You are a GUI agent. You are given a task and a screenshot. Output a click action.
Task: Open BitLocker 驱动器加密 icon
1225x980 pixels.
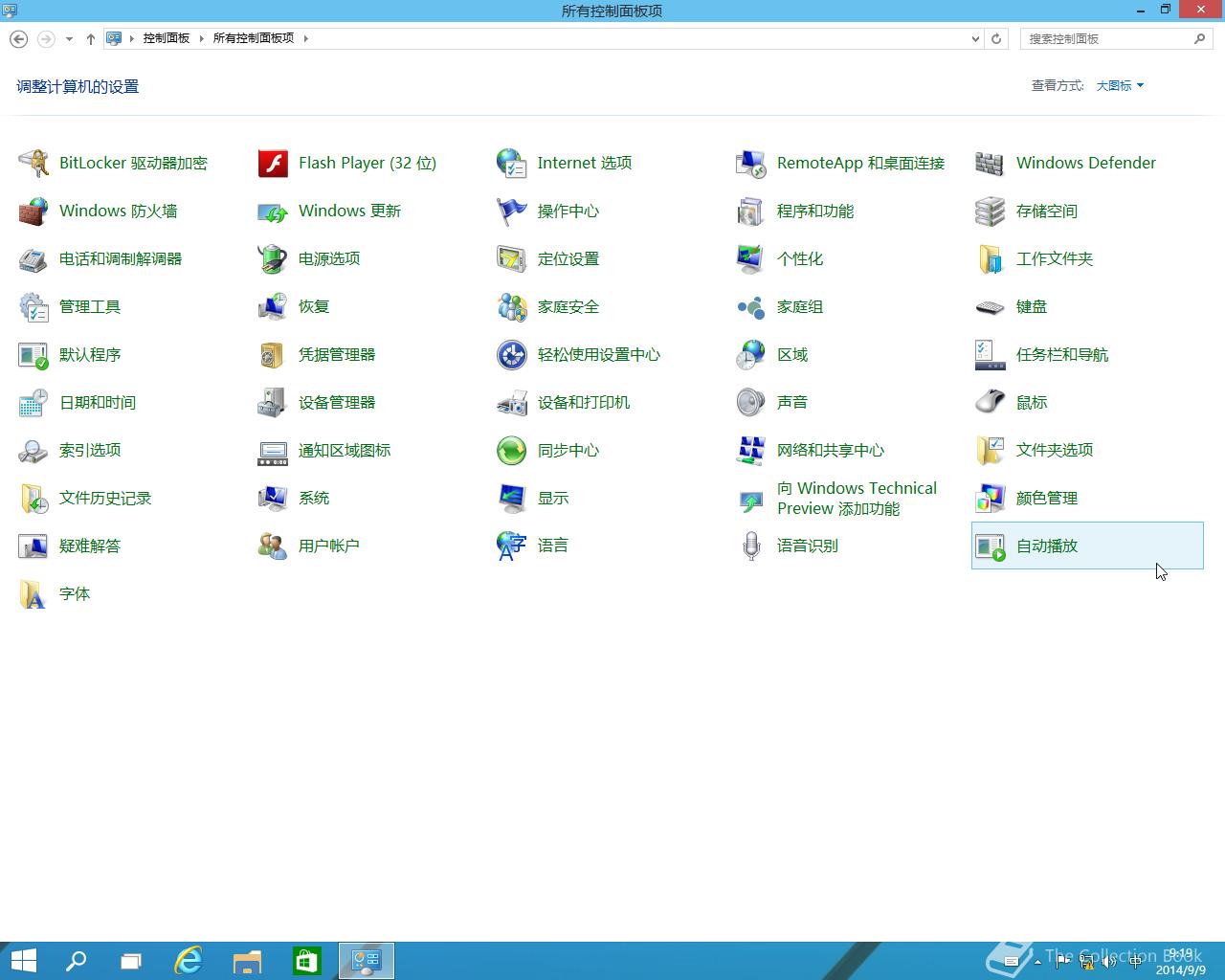coord(33,163)
